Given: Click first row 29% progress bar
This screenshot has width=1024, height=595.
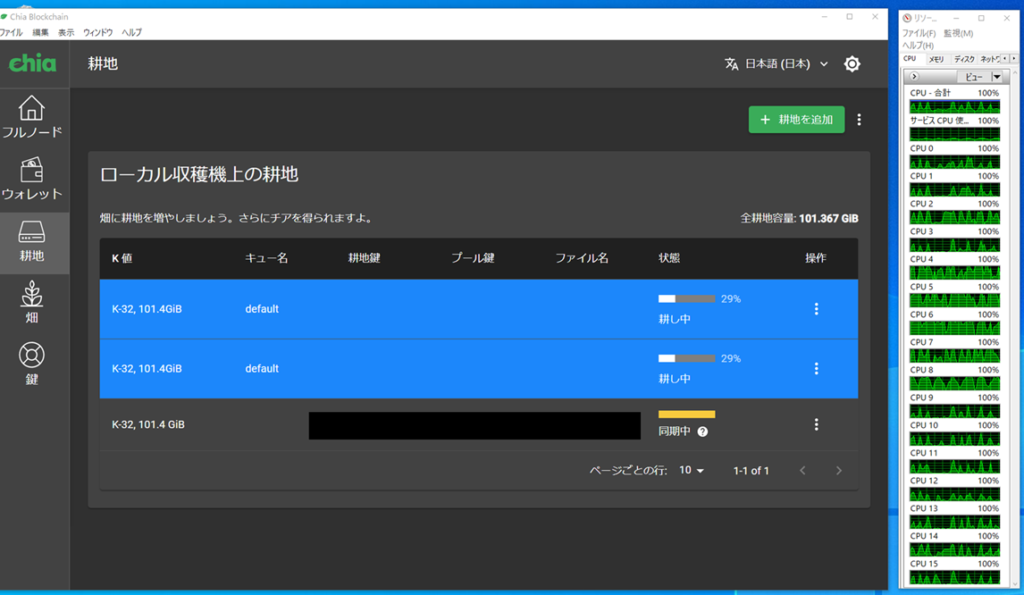Looking at the screenshot, I should click(x=686, y=299).
